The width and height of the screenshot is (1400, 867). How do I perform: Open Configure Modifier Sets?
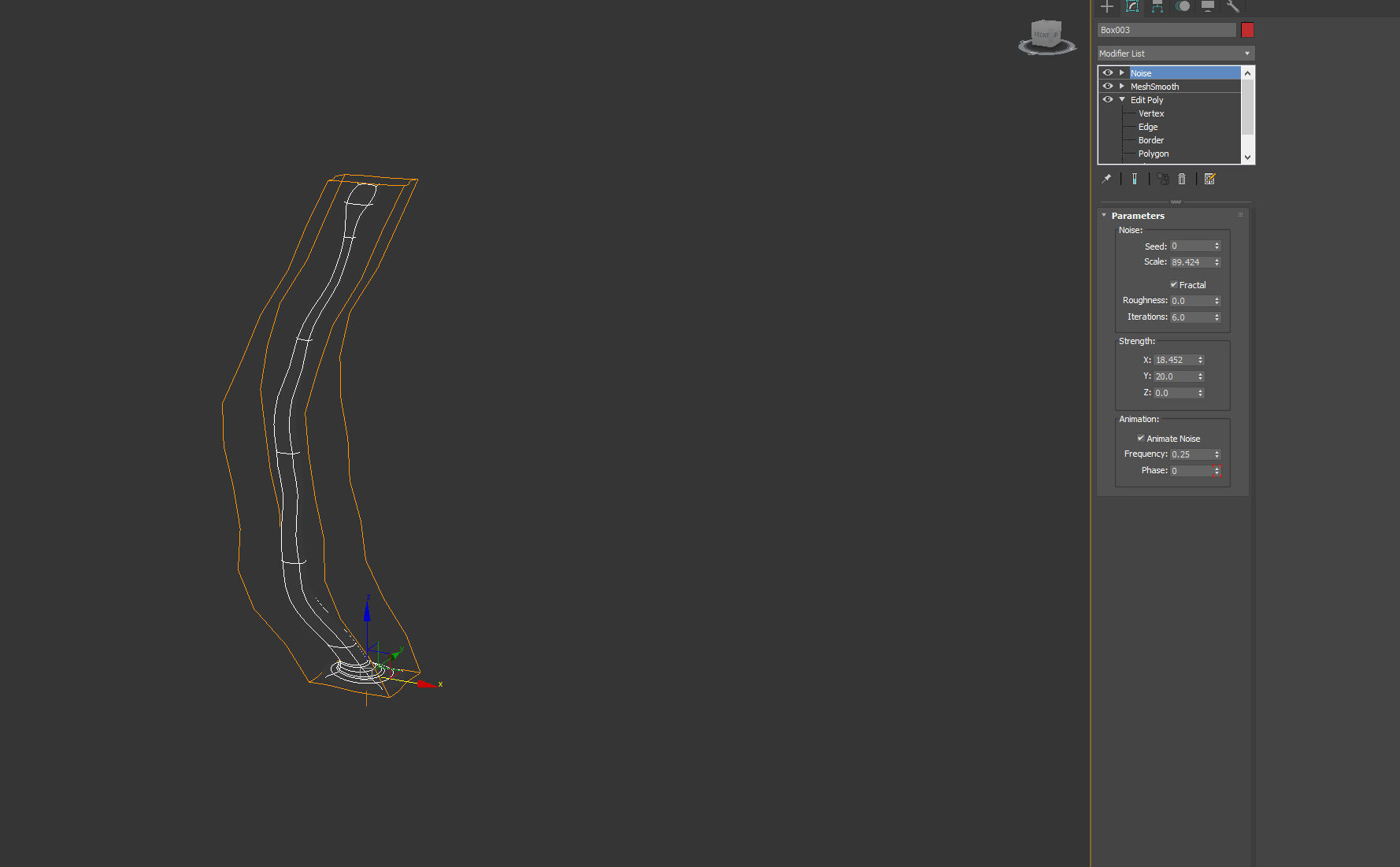(x=1210, y=179)
